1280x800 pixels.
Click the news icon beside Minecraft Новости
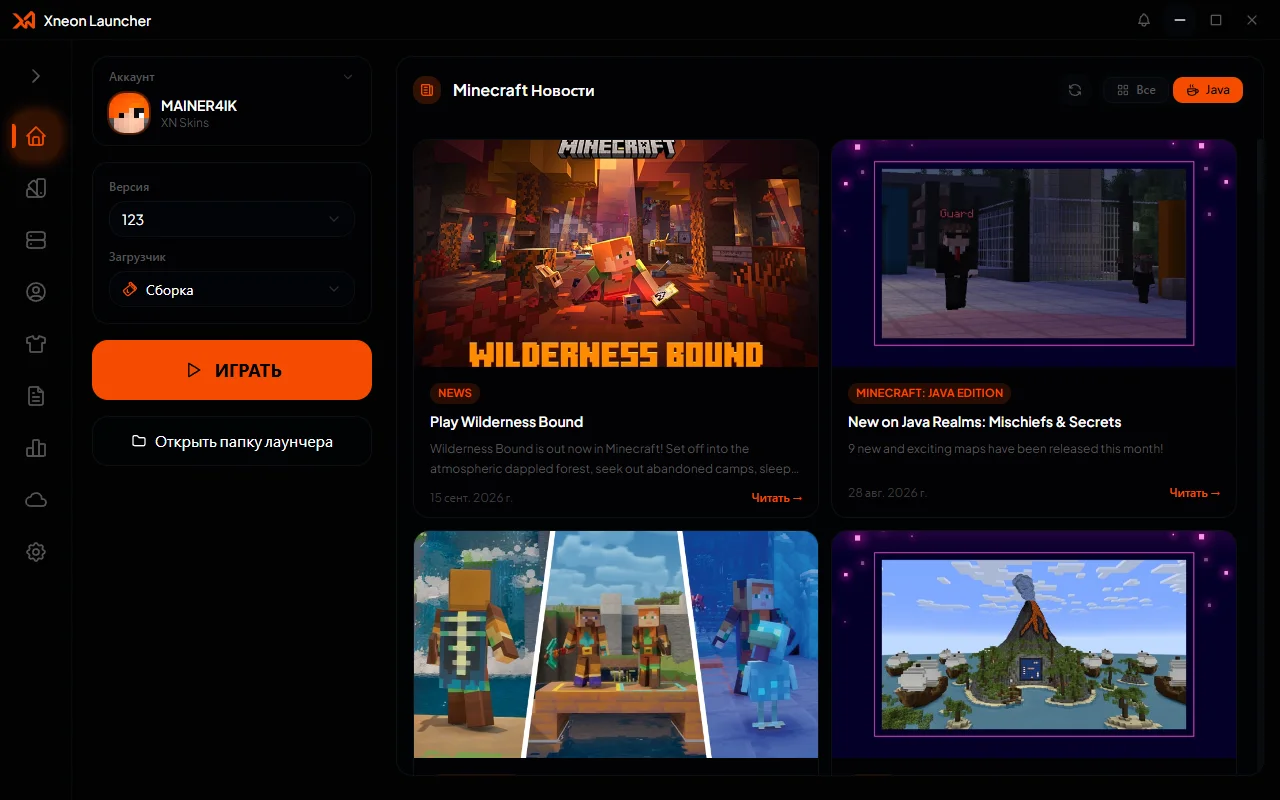pos(427,90)
